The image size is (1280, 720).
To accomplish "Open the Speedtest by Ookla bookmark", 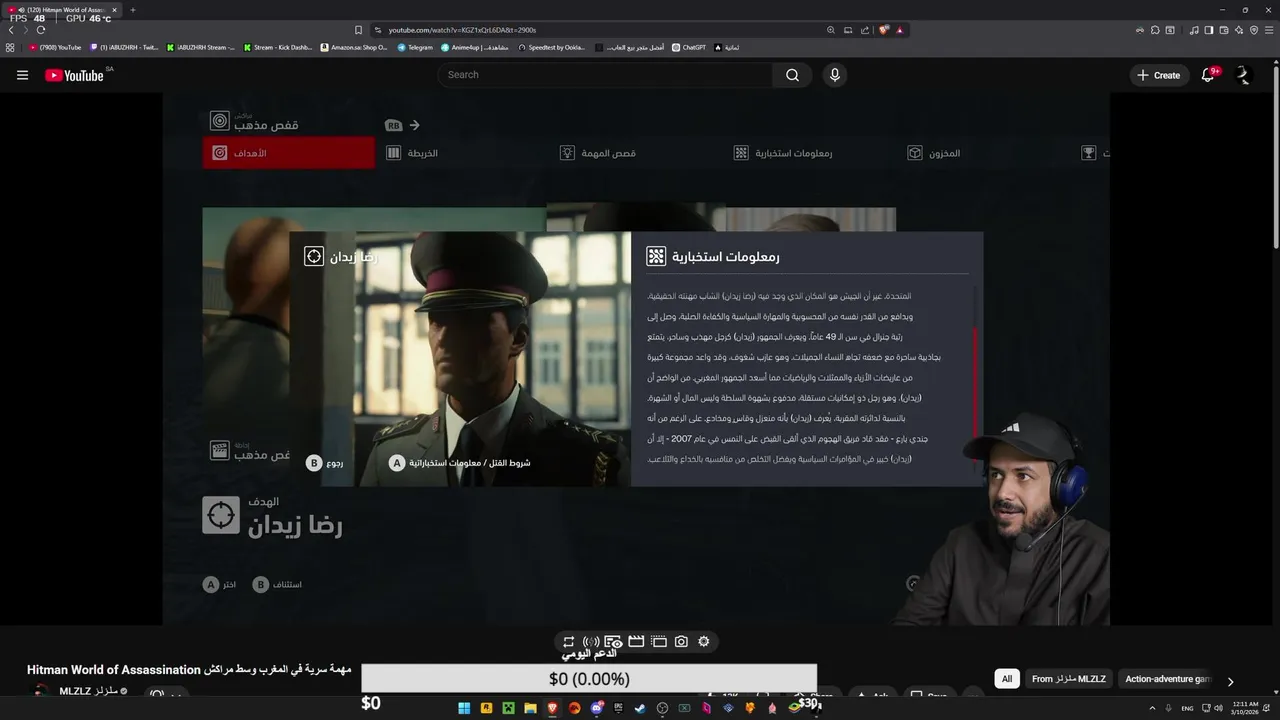I will (551, 47).
